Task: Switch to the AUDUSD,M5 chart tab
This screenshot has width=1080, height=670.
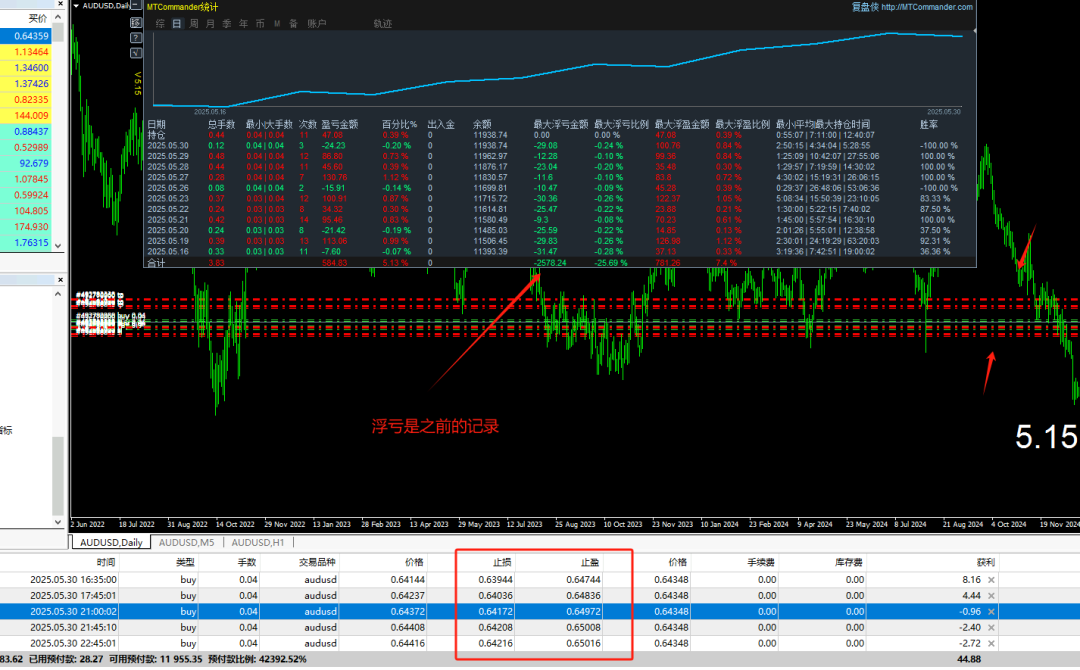Action: click(x=187, y=543)
